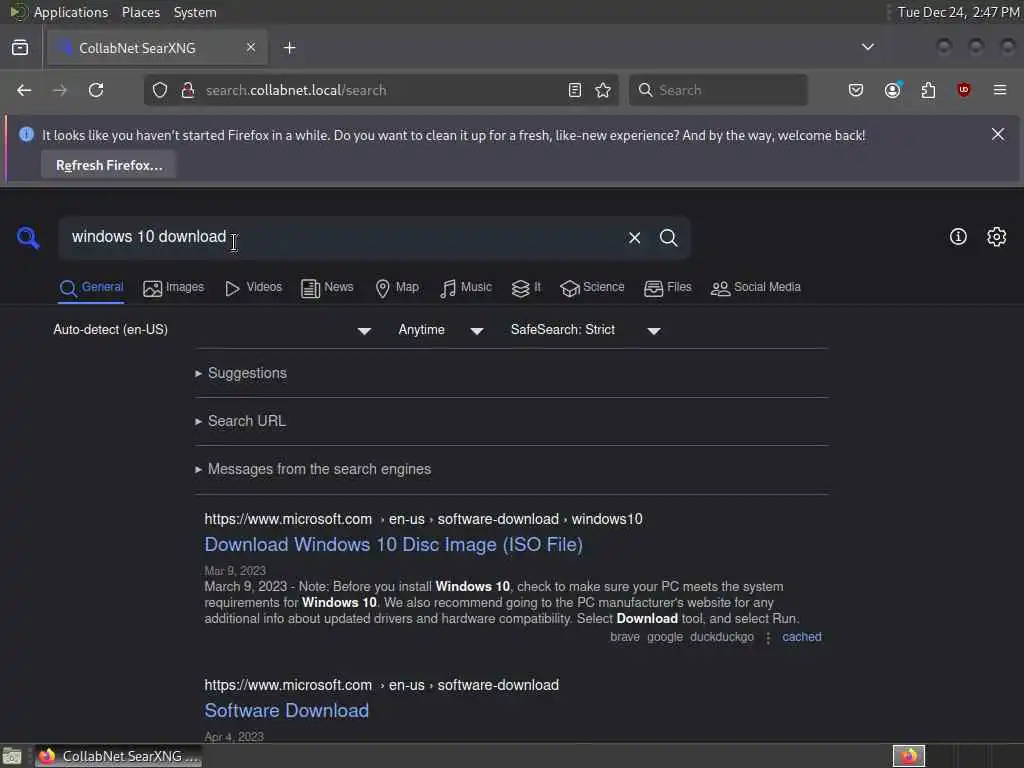Open tracking protection shield icon
Screen dimensions: 1024x768
pyautogui.click(x=160, y=90)
